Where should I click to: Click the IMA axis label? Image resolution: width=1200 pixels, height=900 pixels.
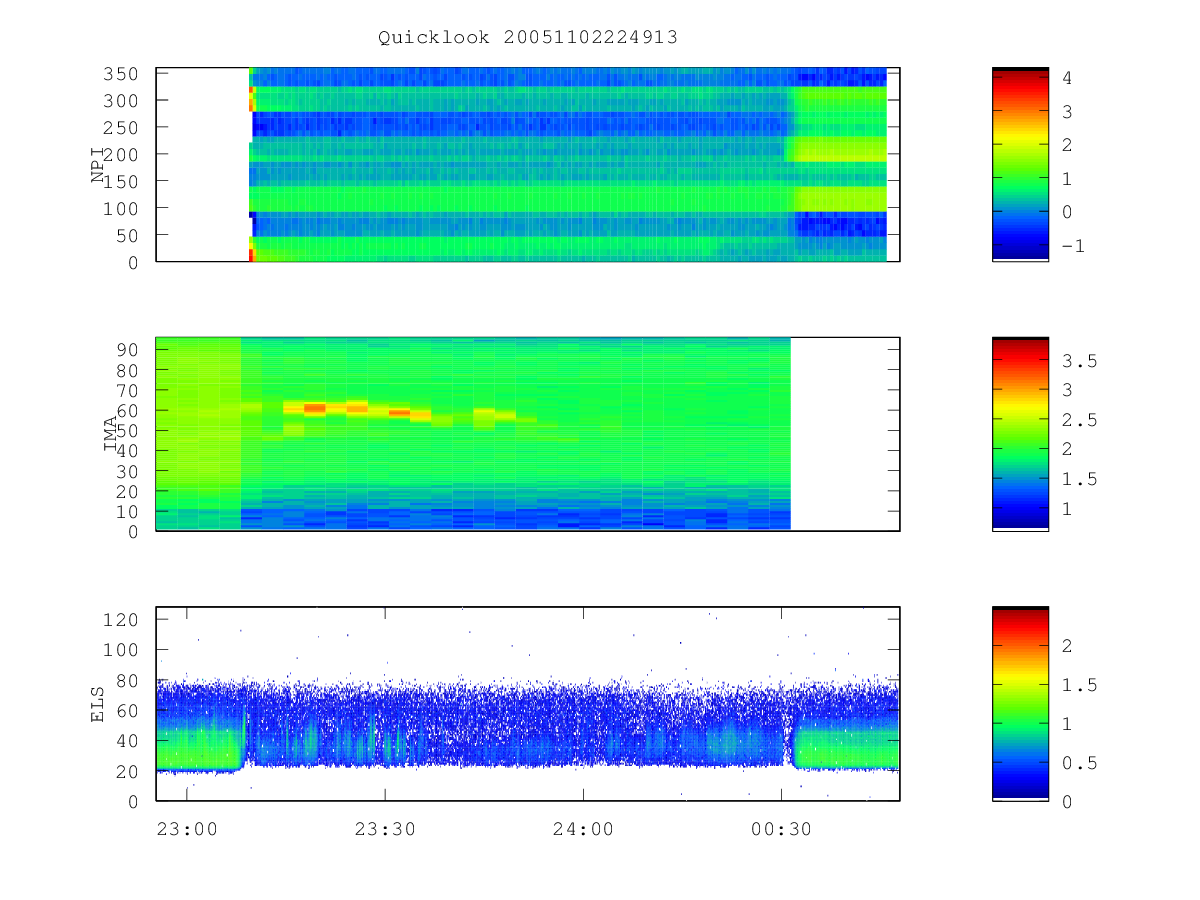(112, 434)
